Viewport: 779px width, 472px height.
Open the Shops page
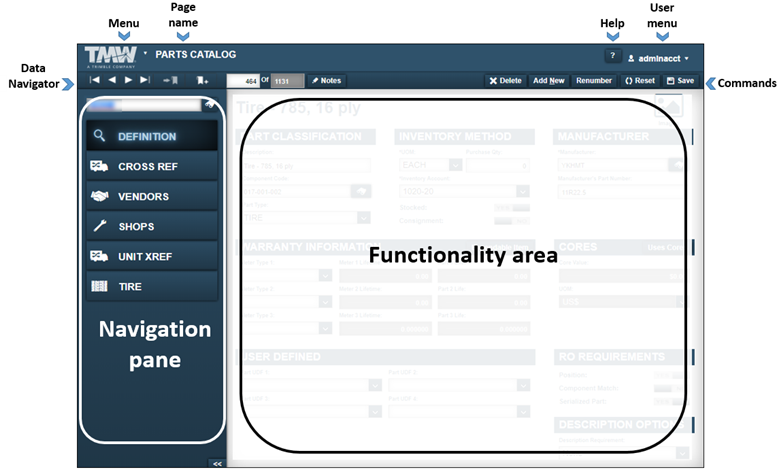point(152,227)
